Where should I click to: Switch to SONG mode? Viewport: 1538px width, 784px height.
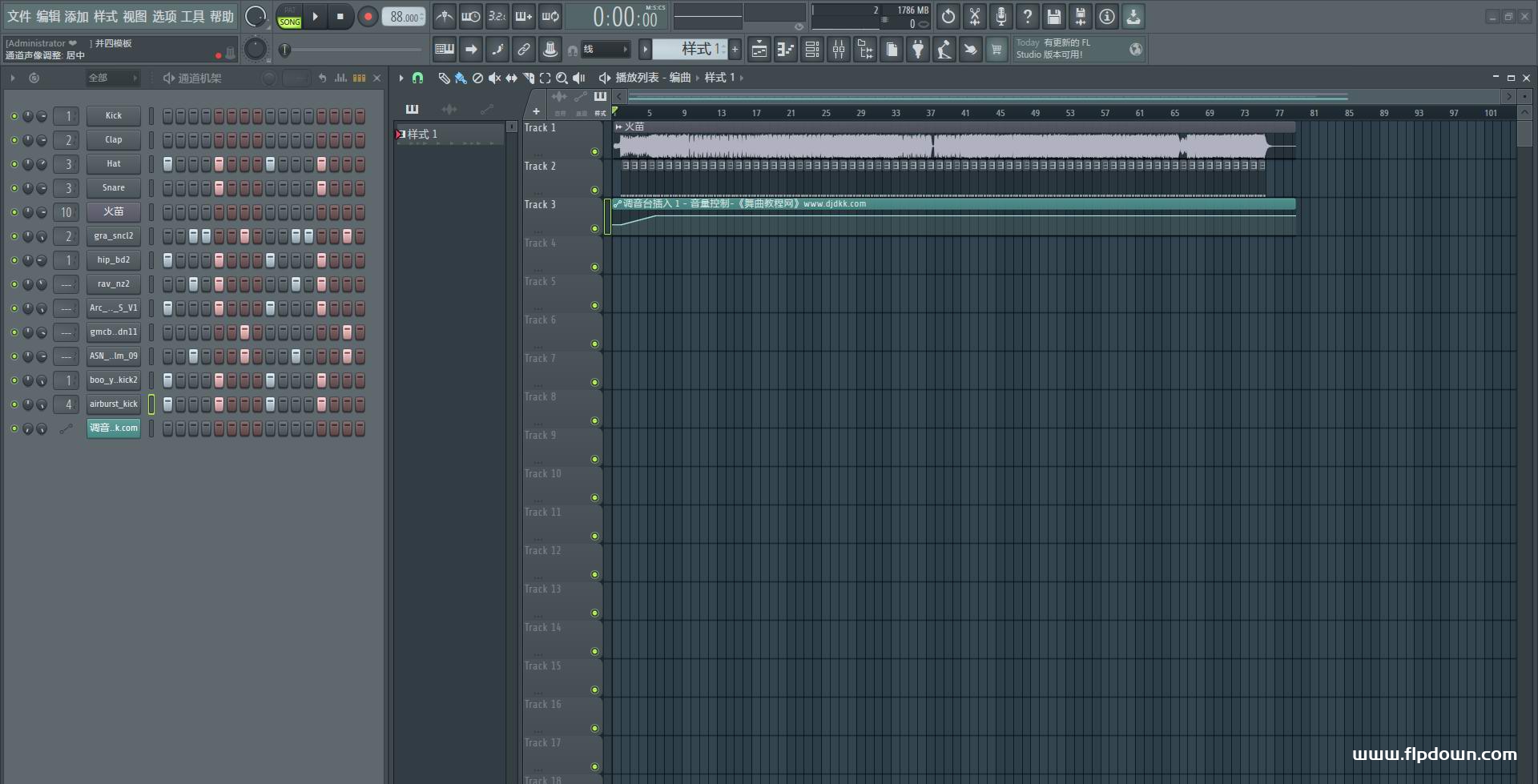pyautogui.click(x=289, y=22)
